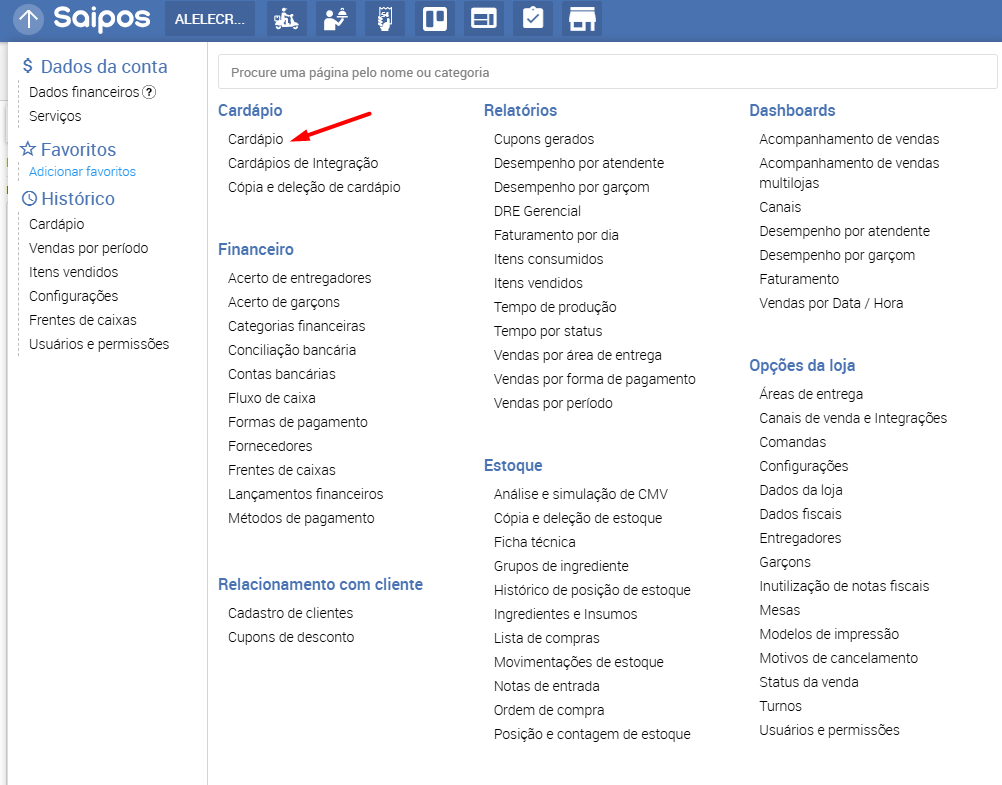Image resolution: width=1002 pixels, height=785 pixels.
Task: Click the up-arrow circle icon beside Saipos logo
Action: tap(29, 19)
